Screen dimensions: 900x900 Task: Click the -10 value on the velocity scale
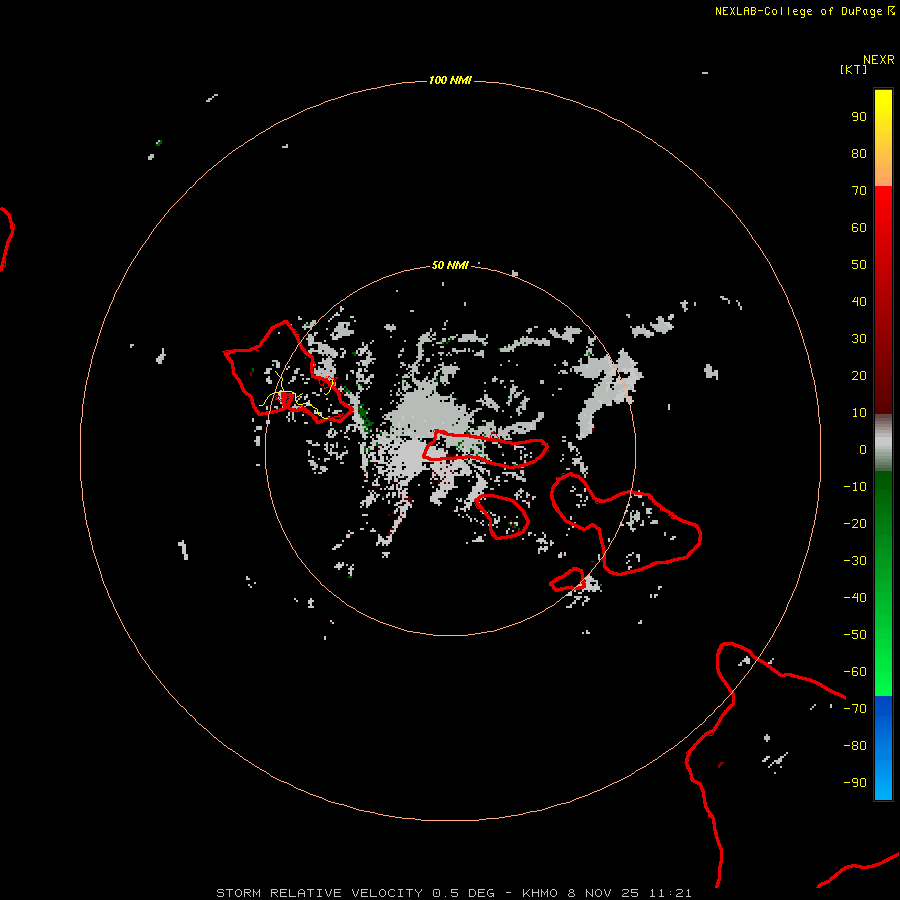[855, 487]
